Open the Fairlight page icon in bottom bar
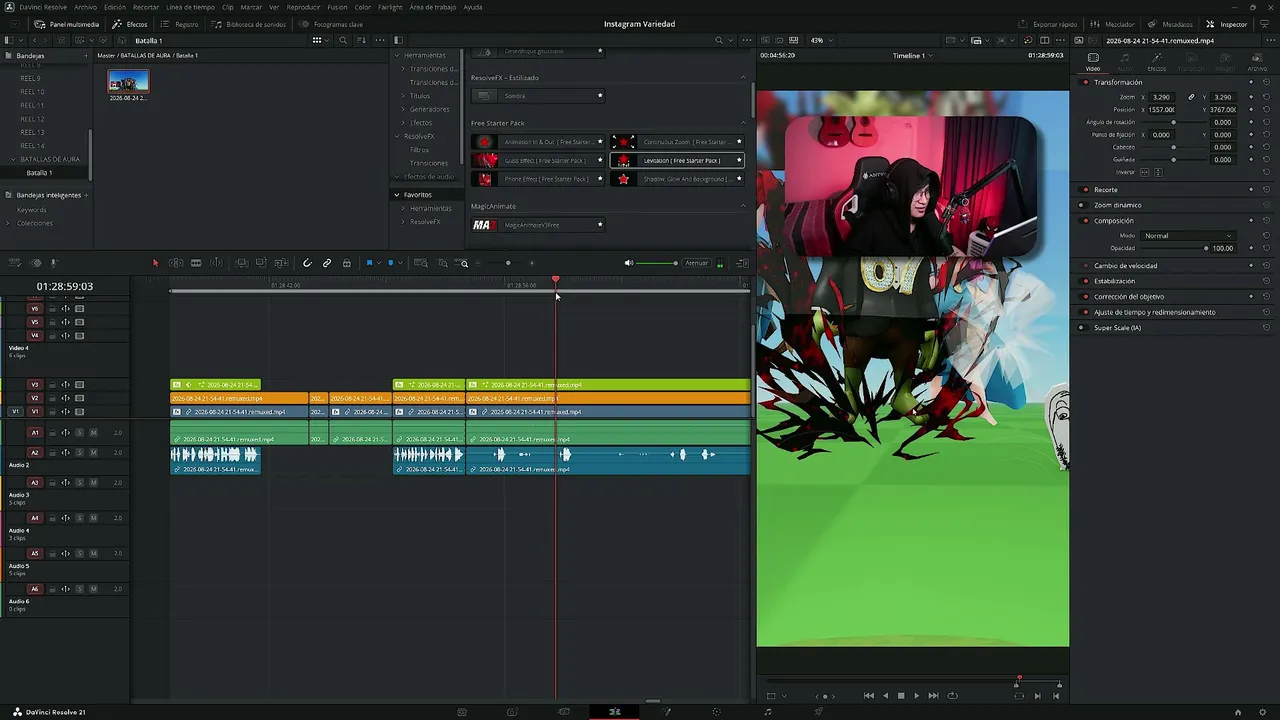This screenshot has width=1280, height=720. 768,712
